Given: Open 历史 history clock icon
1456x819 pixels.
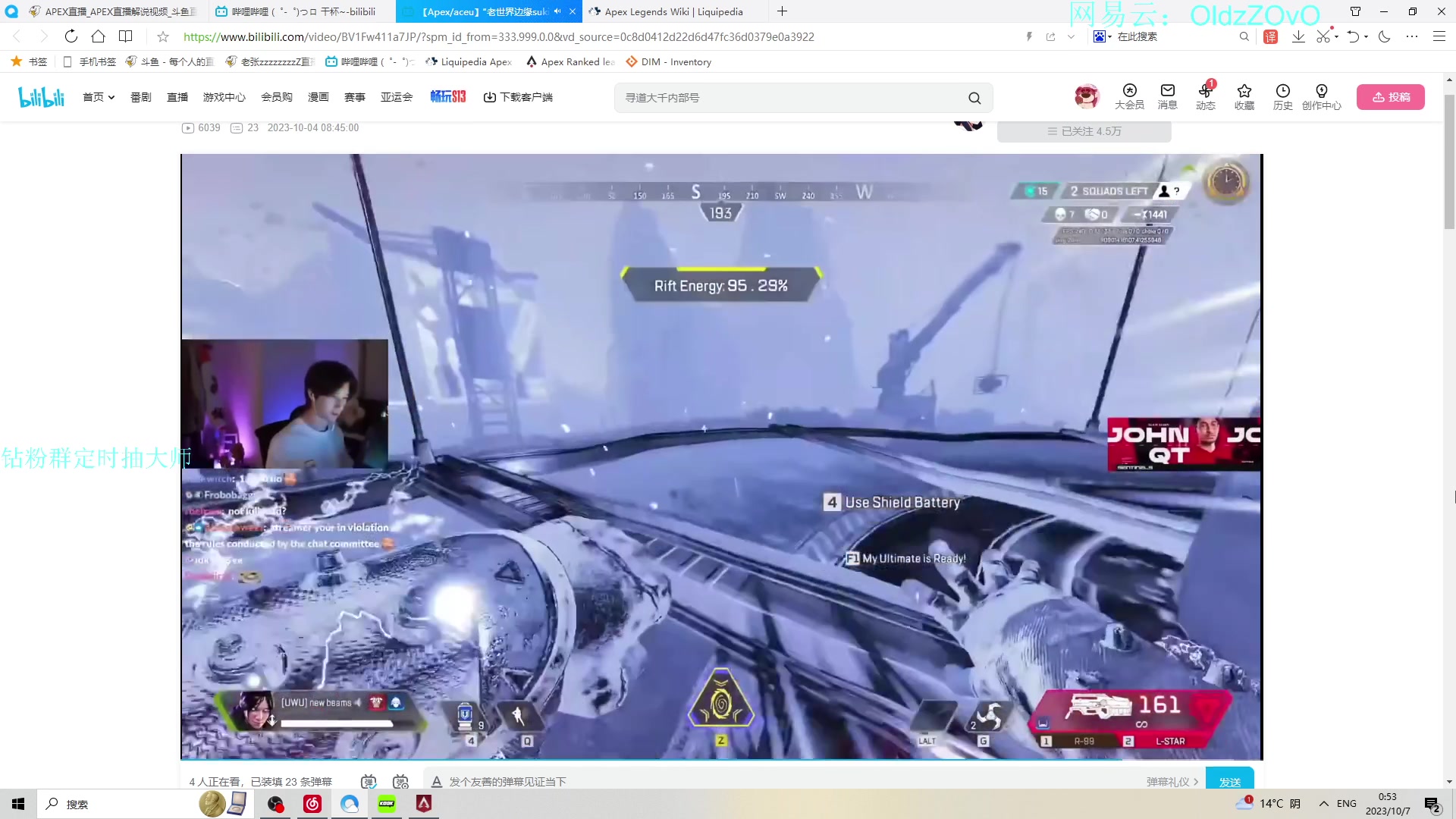Looking at the screenshot, I should [1282, 97].
